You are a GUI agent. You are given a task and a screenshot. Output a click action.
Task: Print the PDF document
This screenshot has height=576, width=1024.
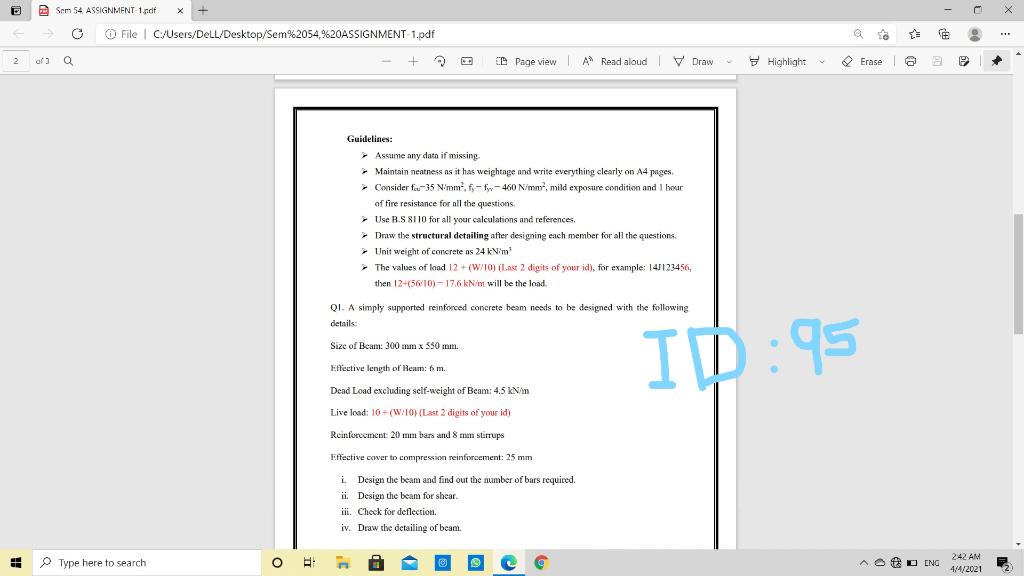click(910, 61)
